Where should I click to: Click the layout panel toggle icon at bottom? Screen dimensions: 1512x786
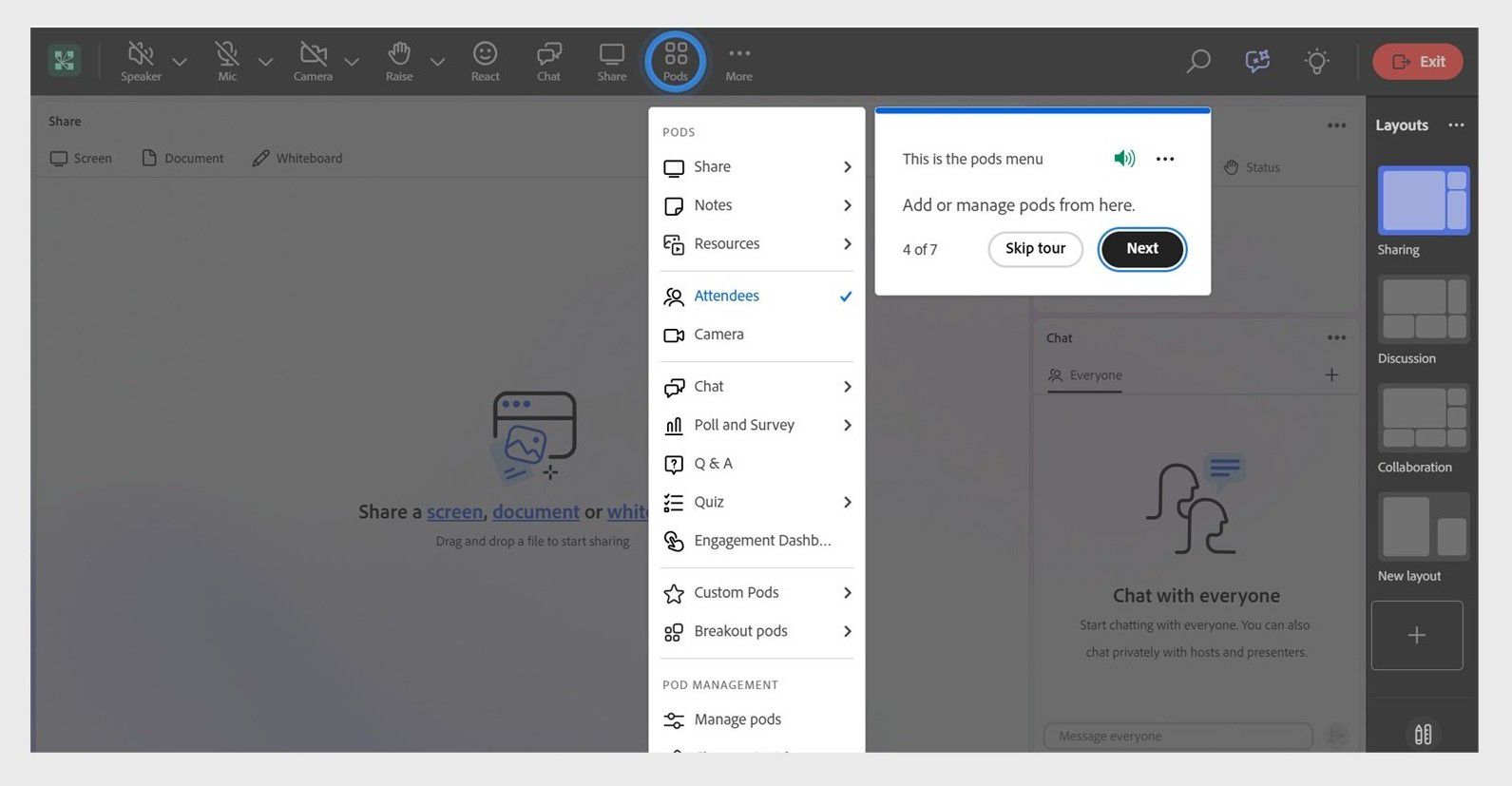(x=1423, y=734)
